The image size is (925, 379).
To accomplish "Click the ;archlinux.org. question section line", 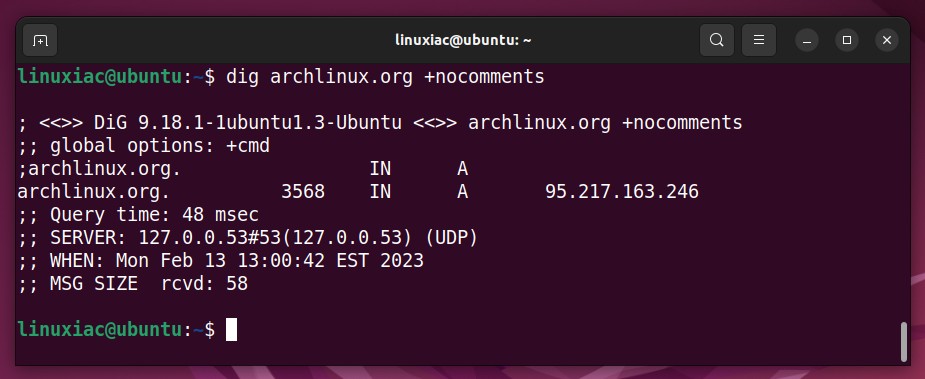I will (242, 169).
